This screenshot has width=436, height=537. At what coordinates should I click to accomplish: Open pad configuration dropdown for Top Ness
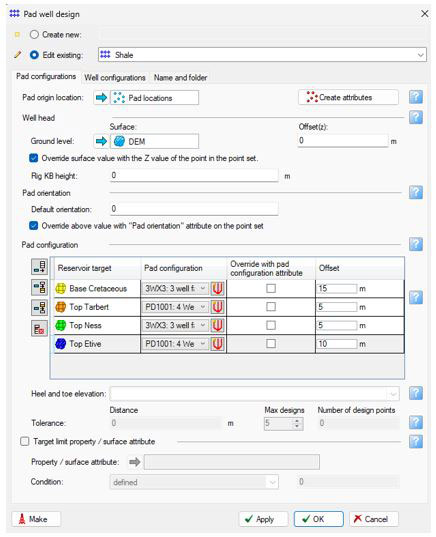[x=175, y=325]
